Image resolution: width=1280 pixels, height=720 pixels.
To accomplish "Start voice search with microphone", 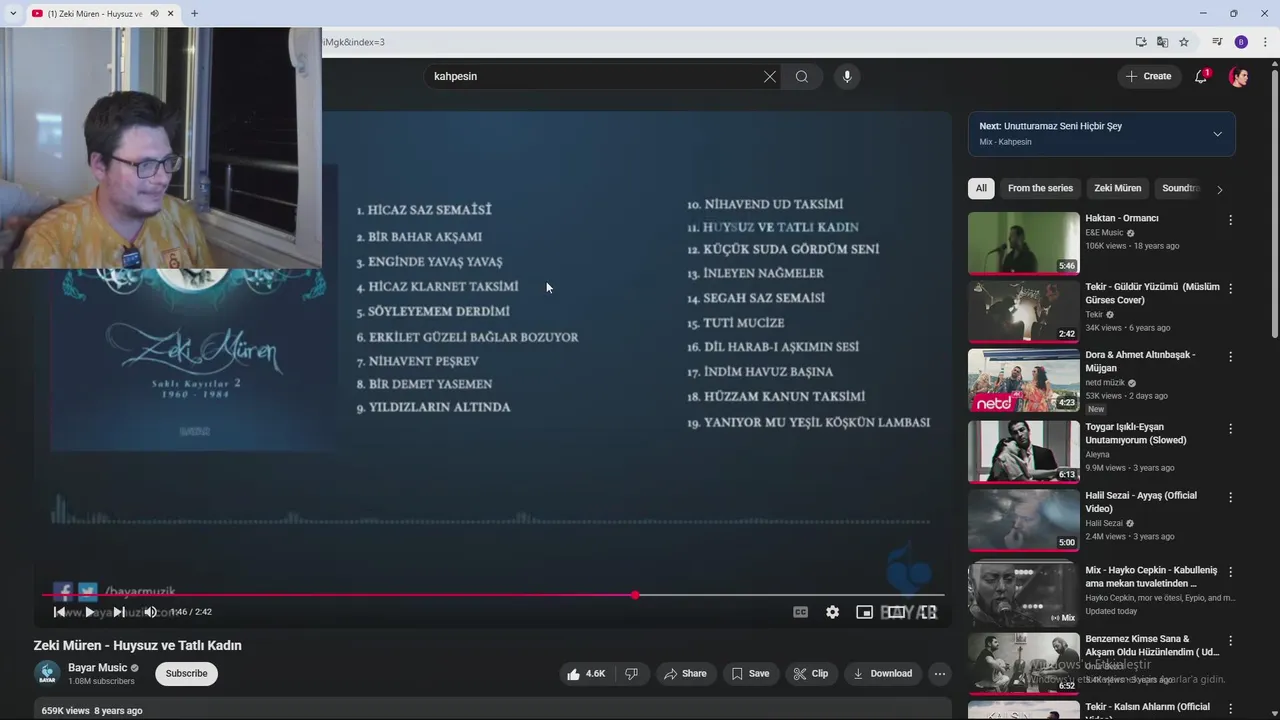I will tap(847, 77).
